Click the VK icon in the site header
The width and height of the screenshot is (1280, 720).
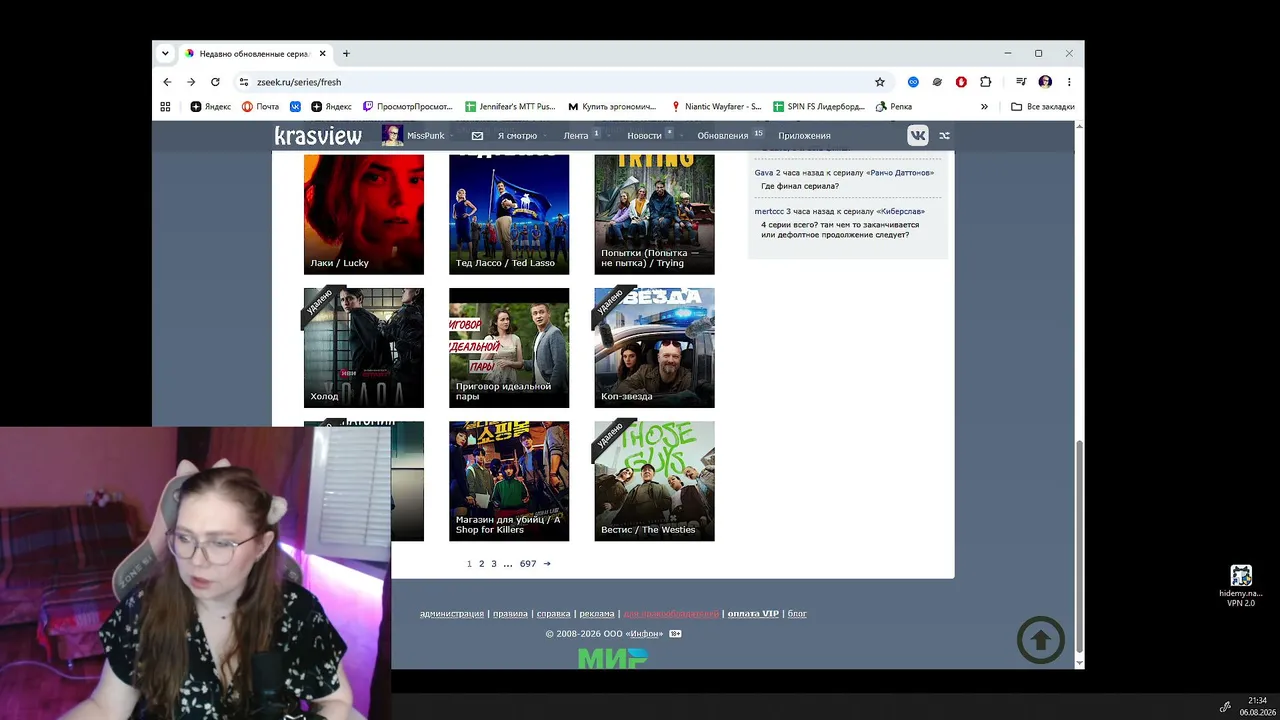(x=917, y=136)
